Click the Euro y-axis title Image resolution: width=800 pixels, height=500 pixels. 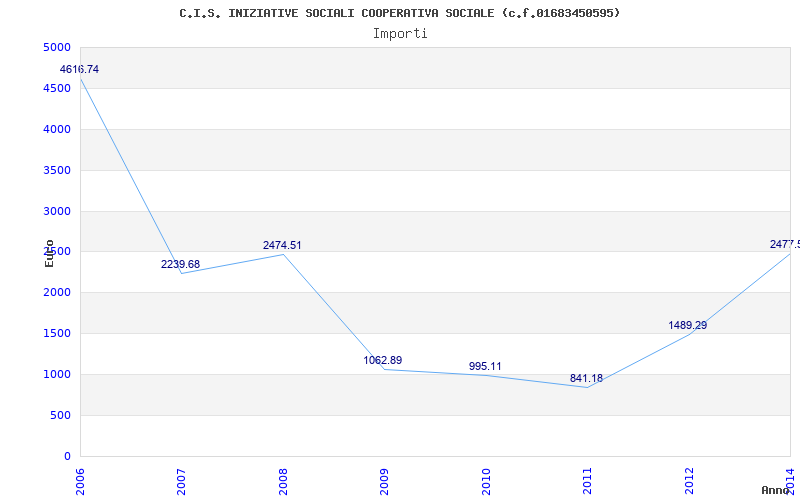[49, 253]
